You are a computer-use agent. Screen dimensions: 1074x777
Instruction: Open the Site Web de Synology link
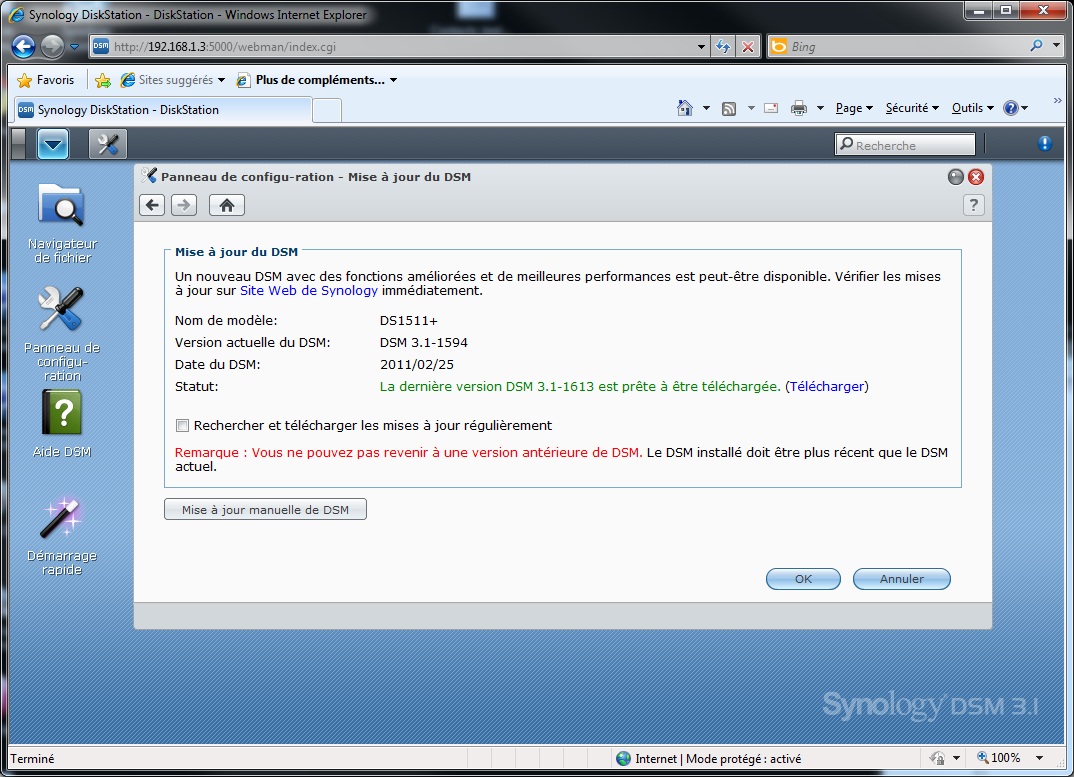click(308, 291)
